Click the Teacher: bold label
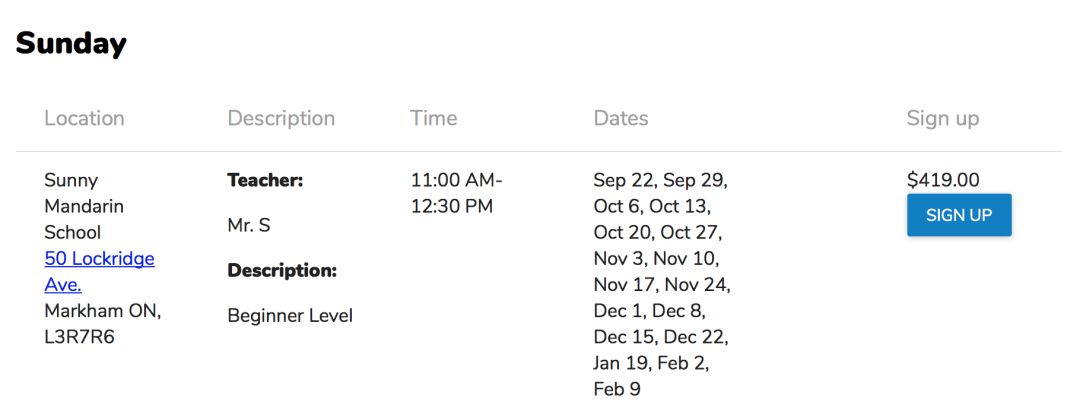Image resolution: width=1080 pixels, height=411 pixels. pos(265,181)
